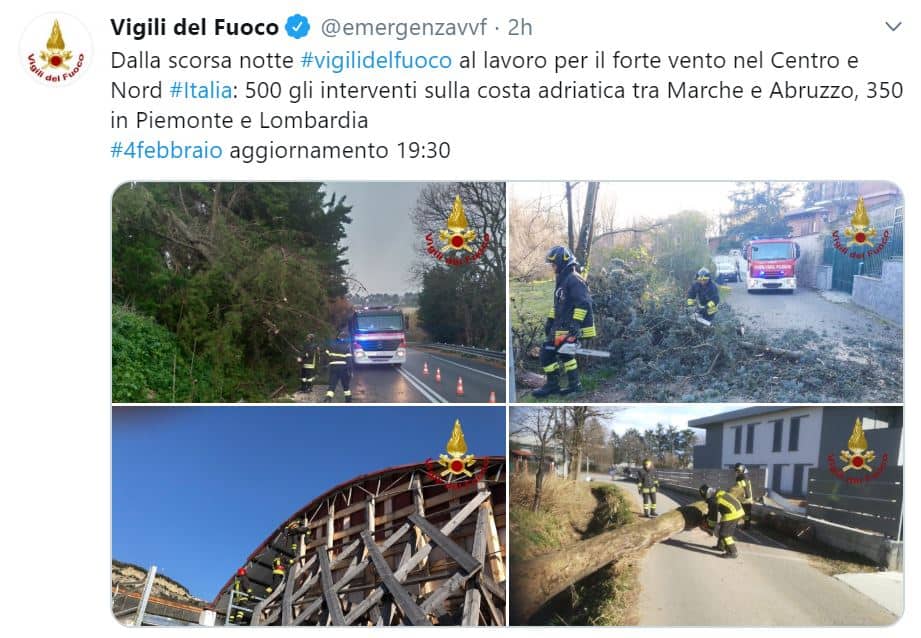
Task: Click the fire truck in the top-left photo
Action: point(379,336)
